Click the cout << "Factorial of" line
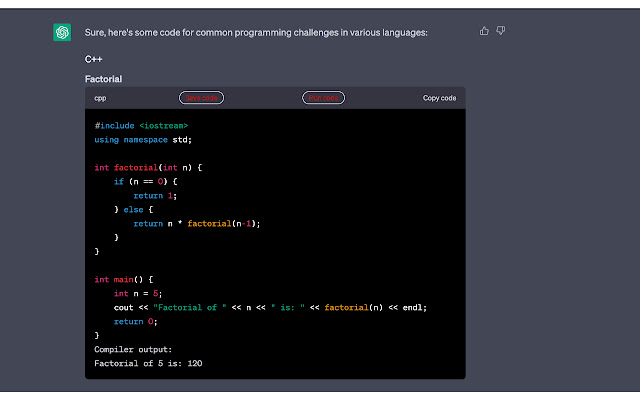The height and width of the screenshot is (400, 640). (270, 308)
